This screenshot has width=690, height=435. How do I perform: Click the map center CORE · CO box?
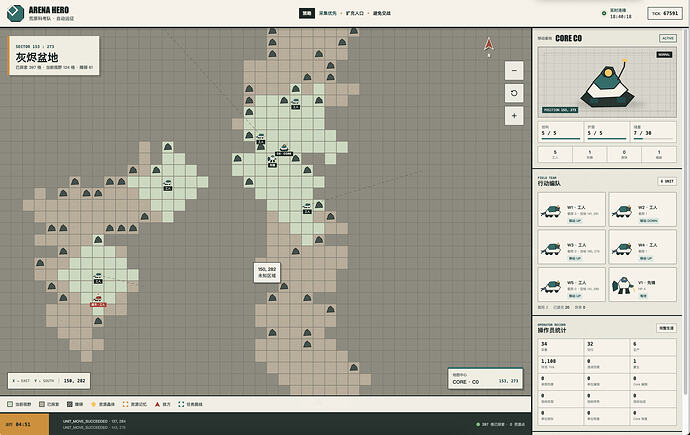point(485,379)
